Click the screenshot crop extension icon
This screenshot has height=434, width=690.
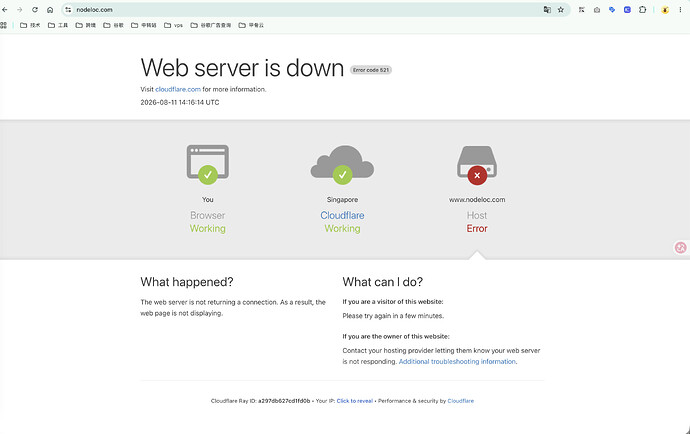click(x=582, y=10)
